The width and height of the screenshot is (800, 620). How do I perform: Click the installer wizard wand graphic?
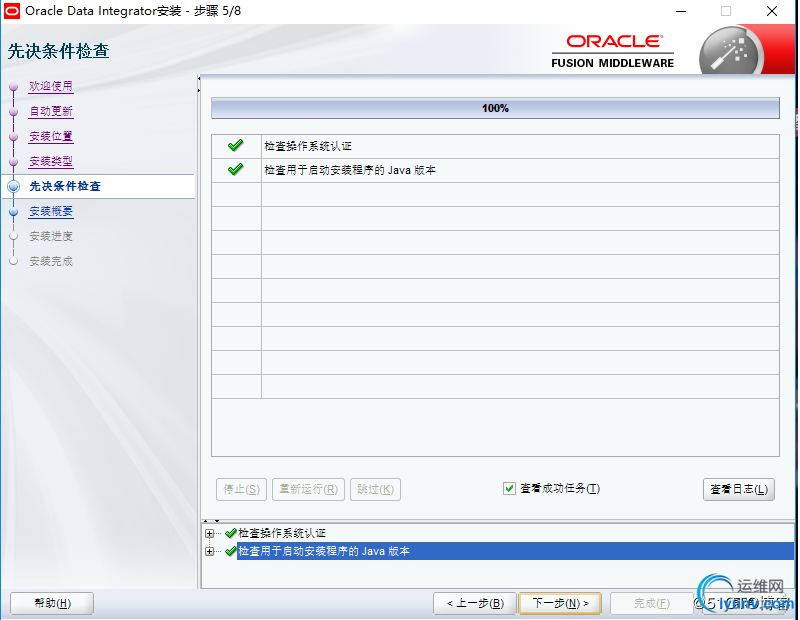point(731,52)
